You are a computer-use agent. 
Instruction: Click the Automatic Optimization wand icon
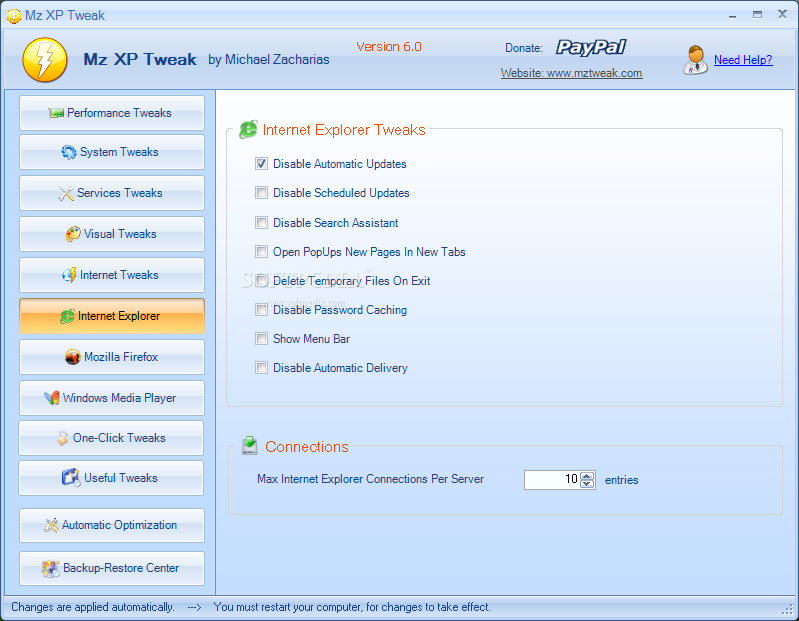51,525
